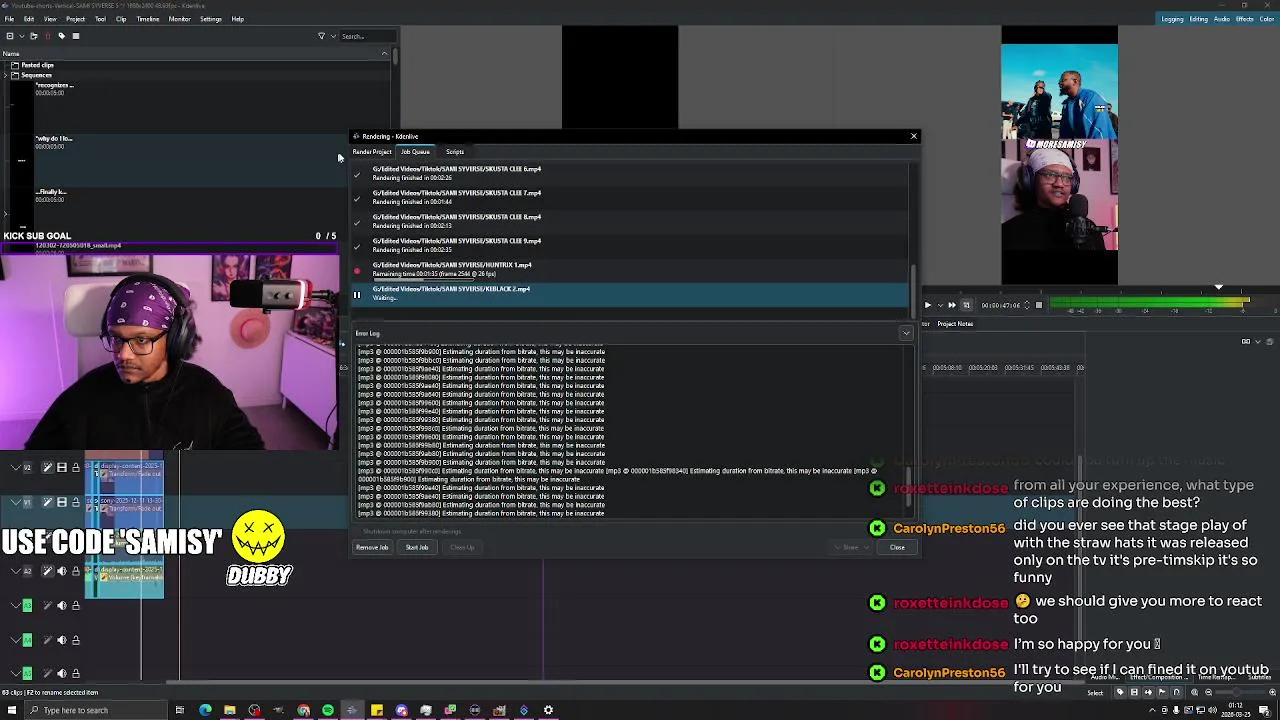Hide video on V2 track

61,468
